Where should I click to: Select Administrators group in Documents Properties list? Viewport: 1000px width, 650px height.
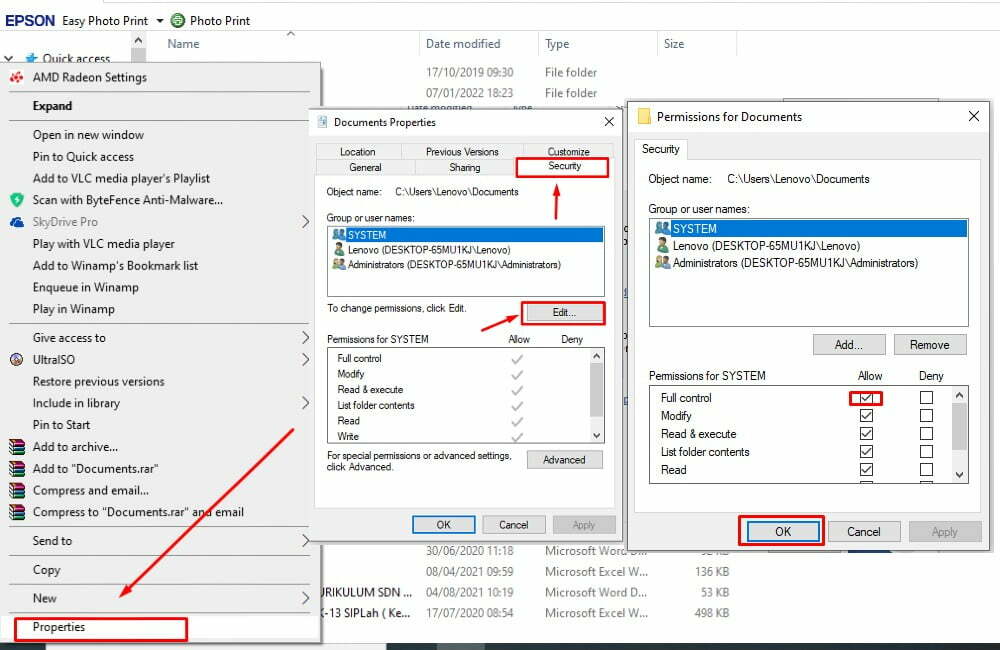click(x=453, y=265)
